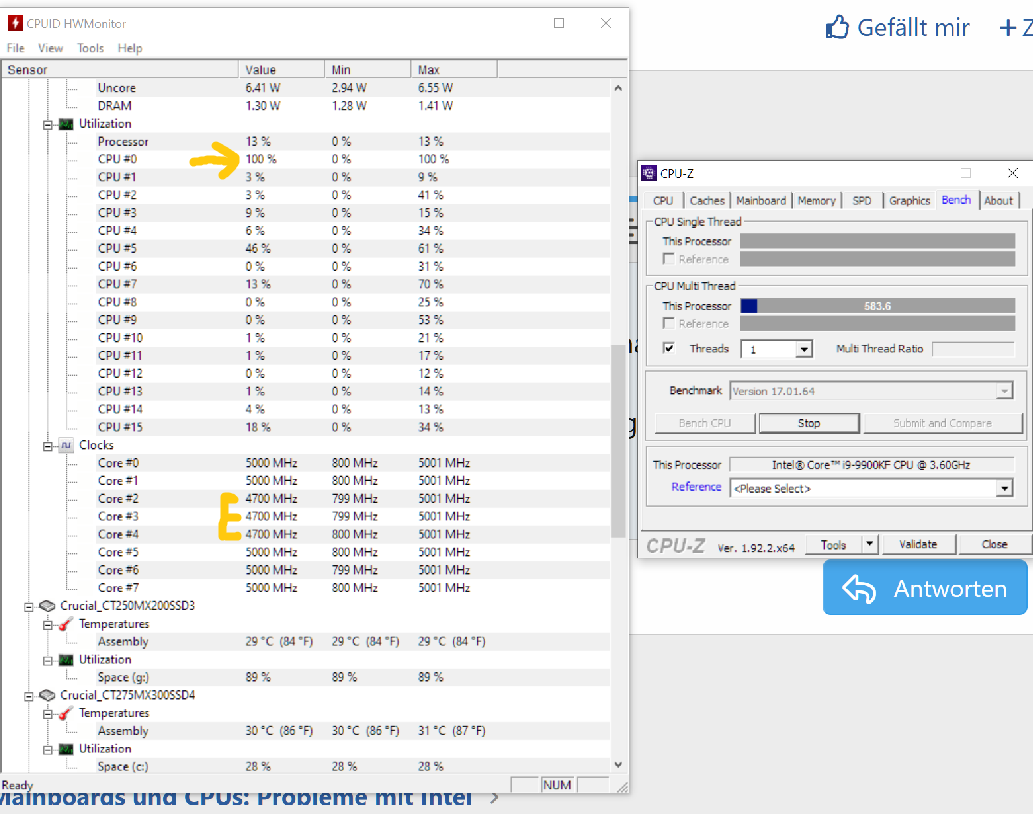Collapse Utilization above Space (g:)
The image size is (1033, 814).
(x=47, y=661)
